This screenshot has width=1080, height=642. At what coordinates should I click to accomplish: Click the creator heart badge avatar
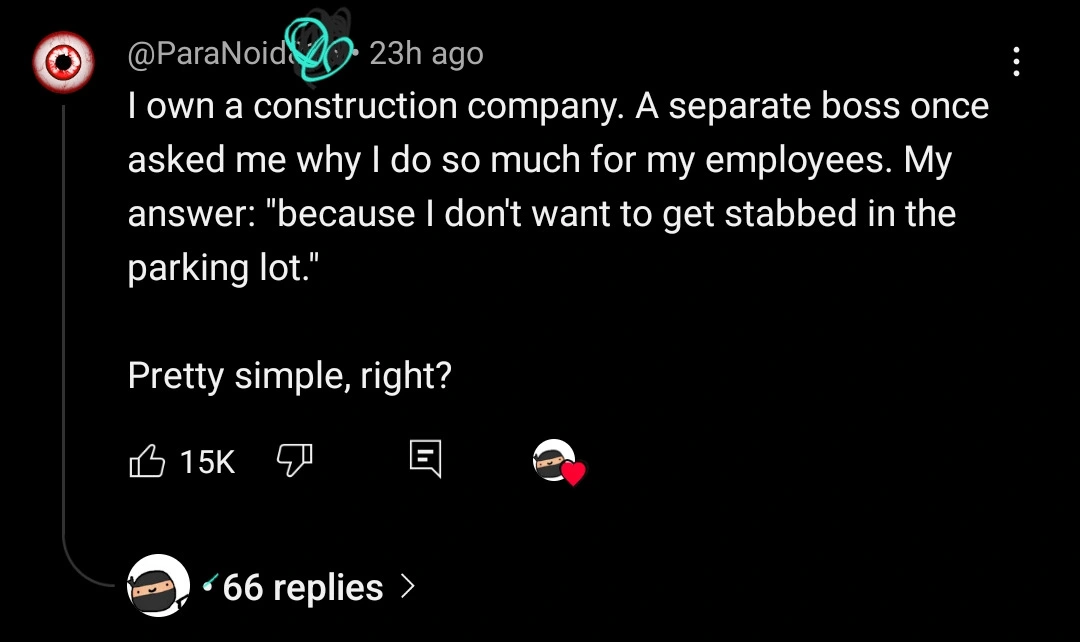coord(554,459)
